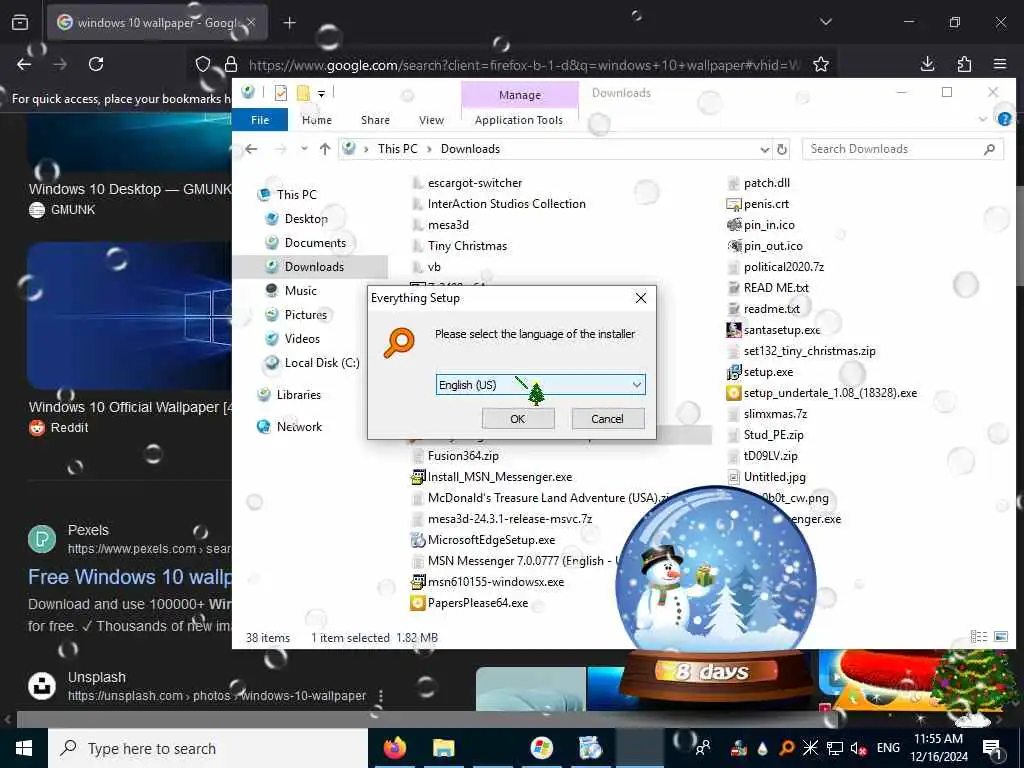
Task: Go up one folder level
Action: point(325,149)
